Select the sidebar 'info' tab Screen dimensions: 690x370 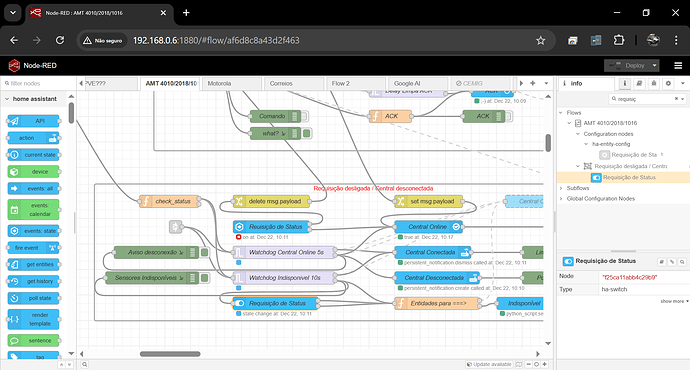(587, 84)
